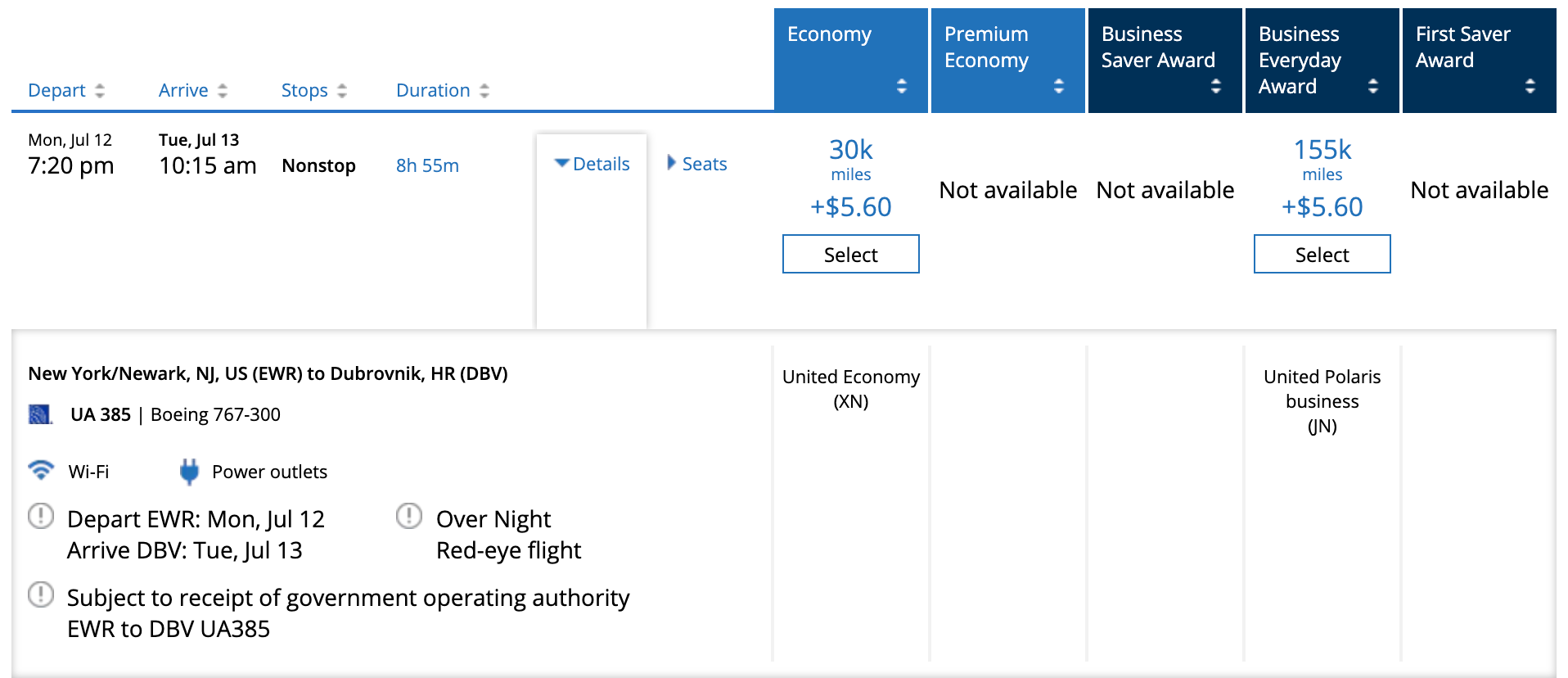Sort flights by Depart time

click(66, 90)
